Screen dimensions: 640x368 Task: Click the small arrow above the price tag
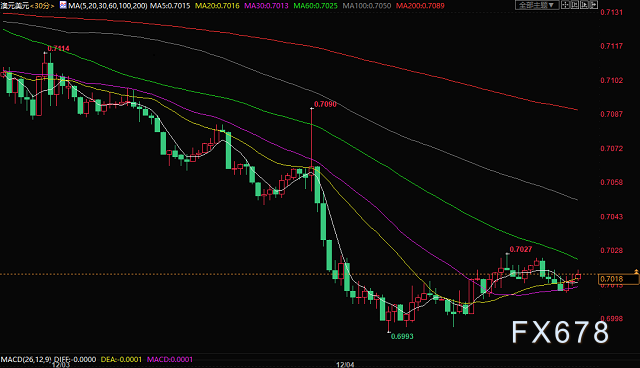[636, 271]
